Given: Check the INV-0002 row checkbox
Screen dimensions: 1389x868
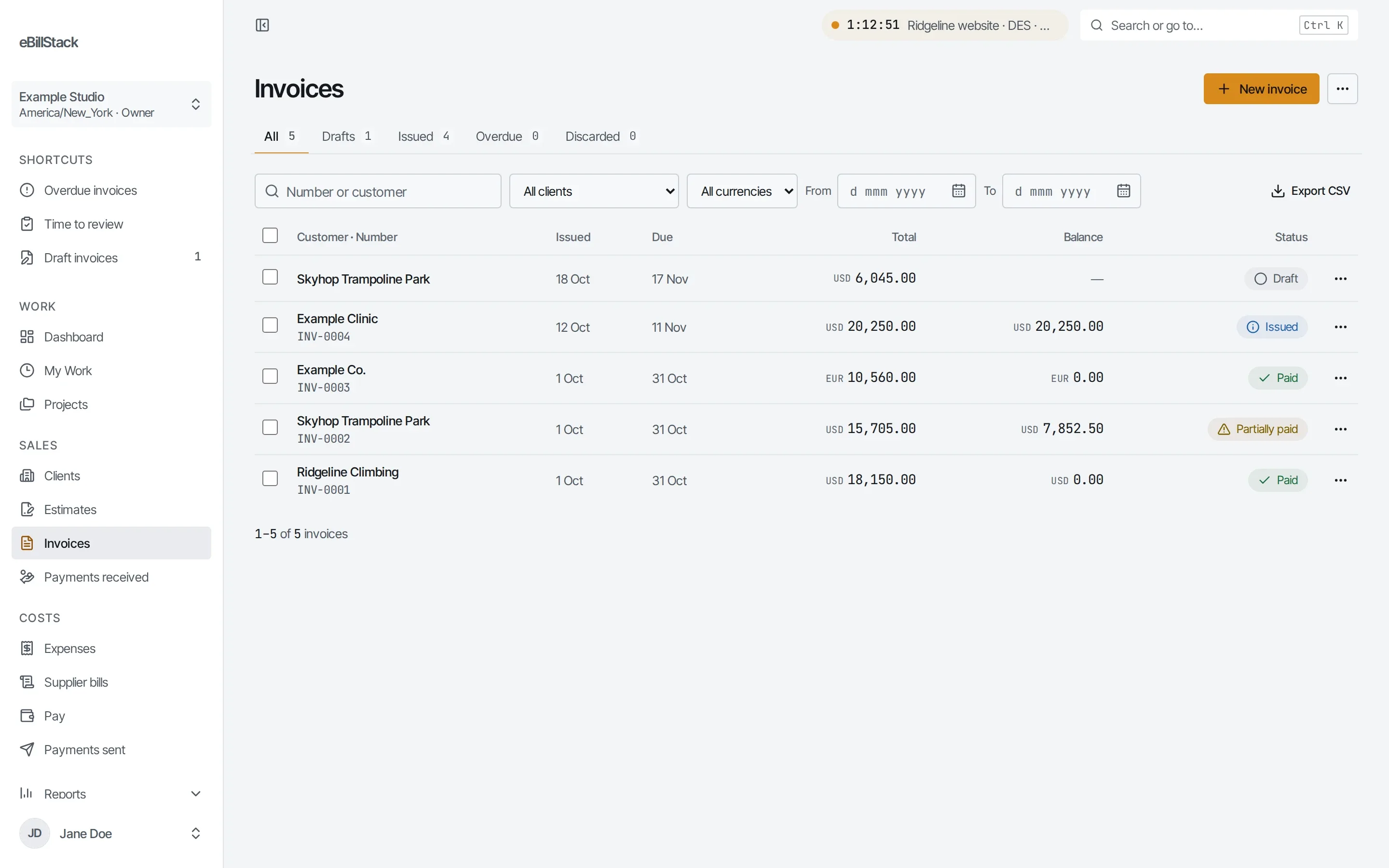Looking at the screenshot, I should [x=270, y=428].
